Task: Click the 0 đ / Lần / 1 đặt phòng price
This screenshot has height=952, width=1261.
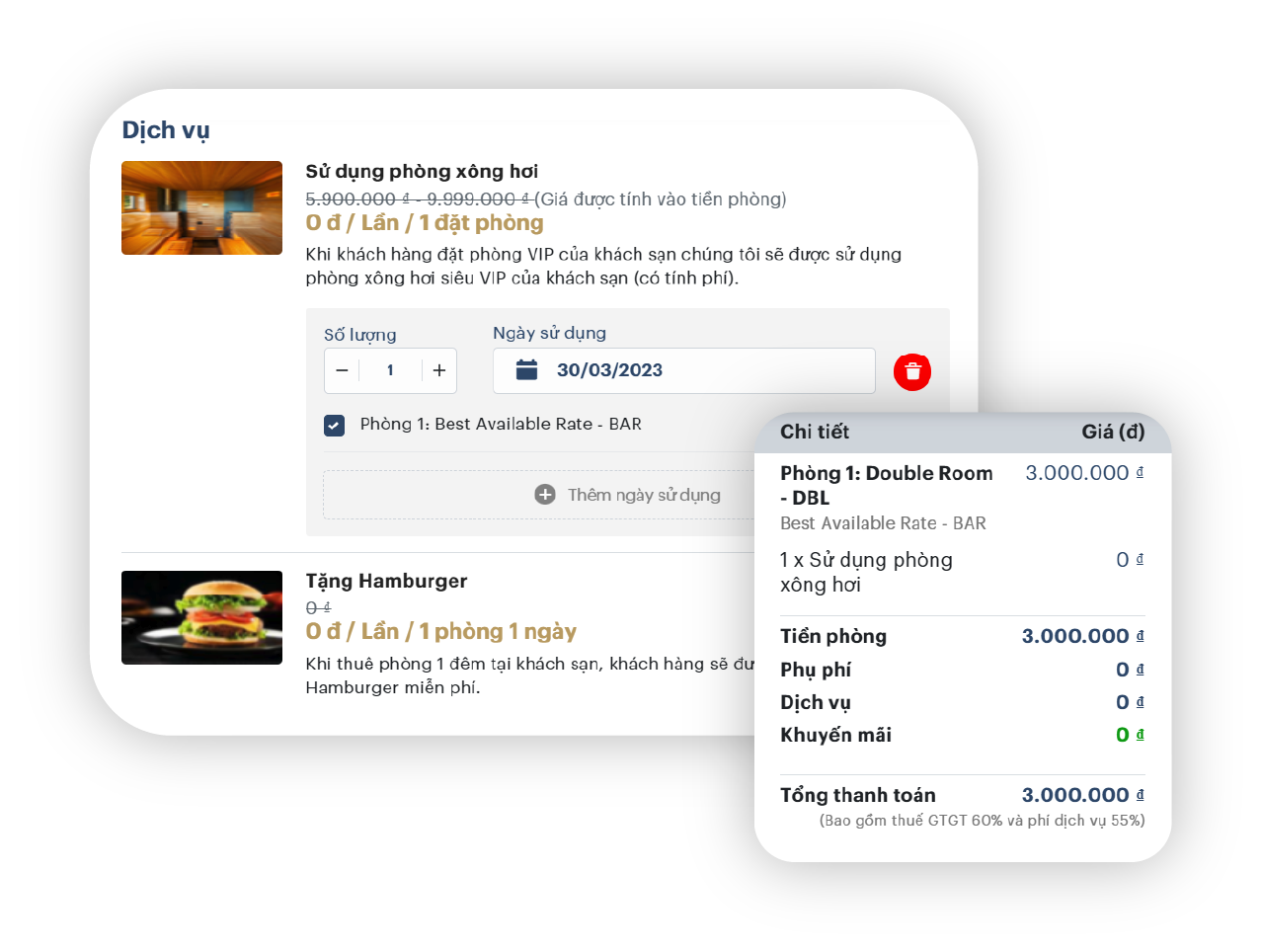Action: [x=425, y=223]
